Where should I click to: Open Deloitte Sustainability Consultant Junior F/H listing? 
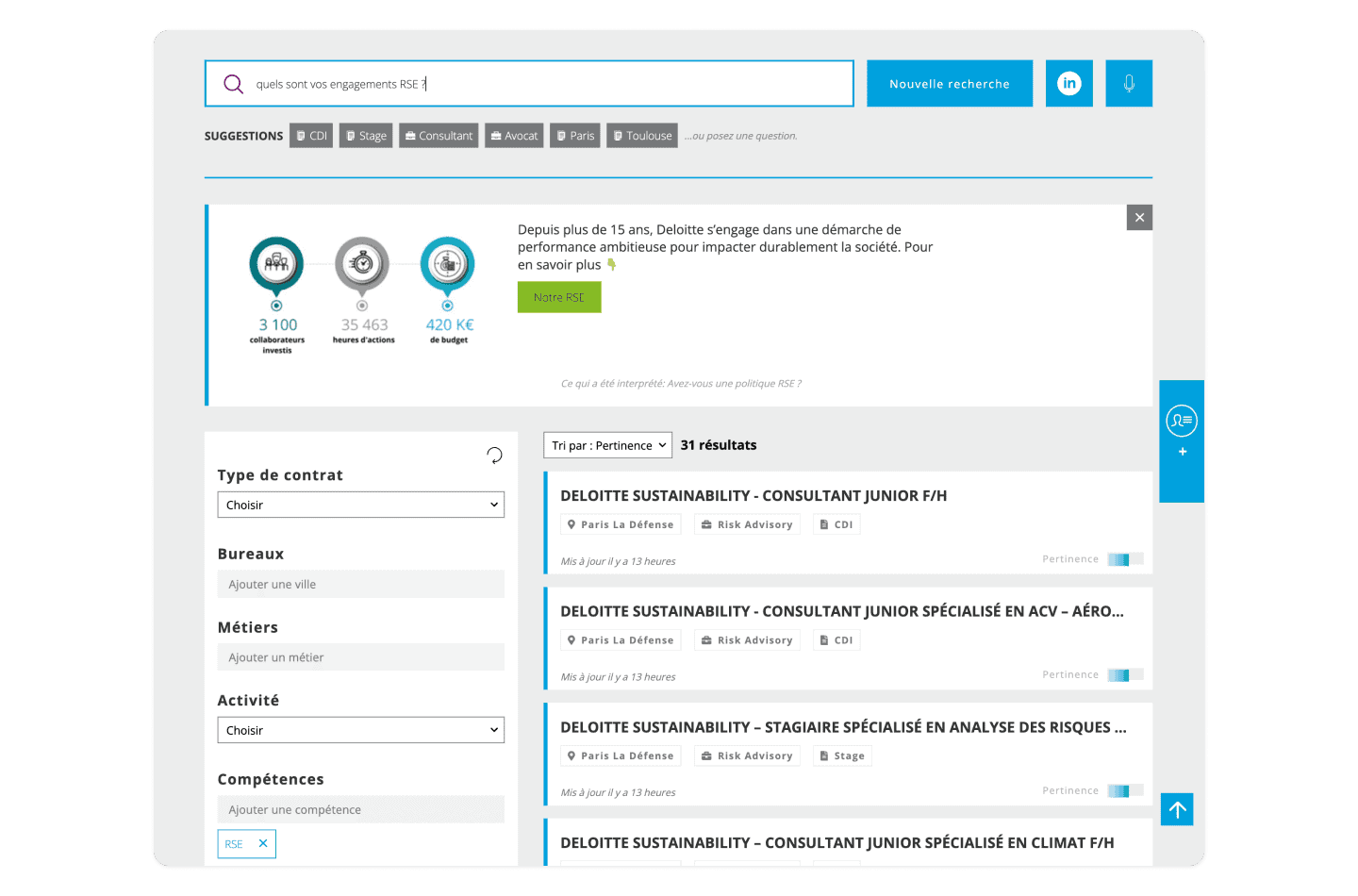pyautogui.click(x=753, y=496)
